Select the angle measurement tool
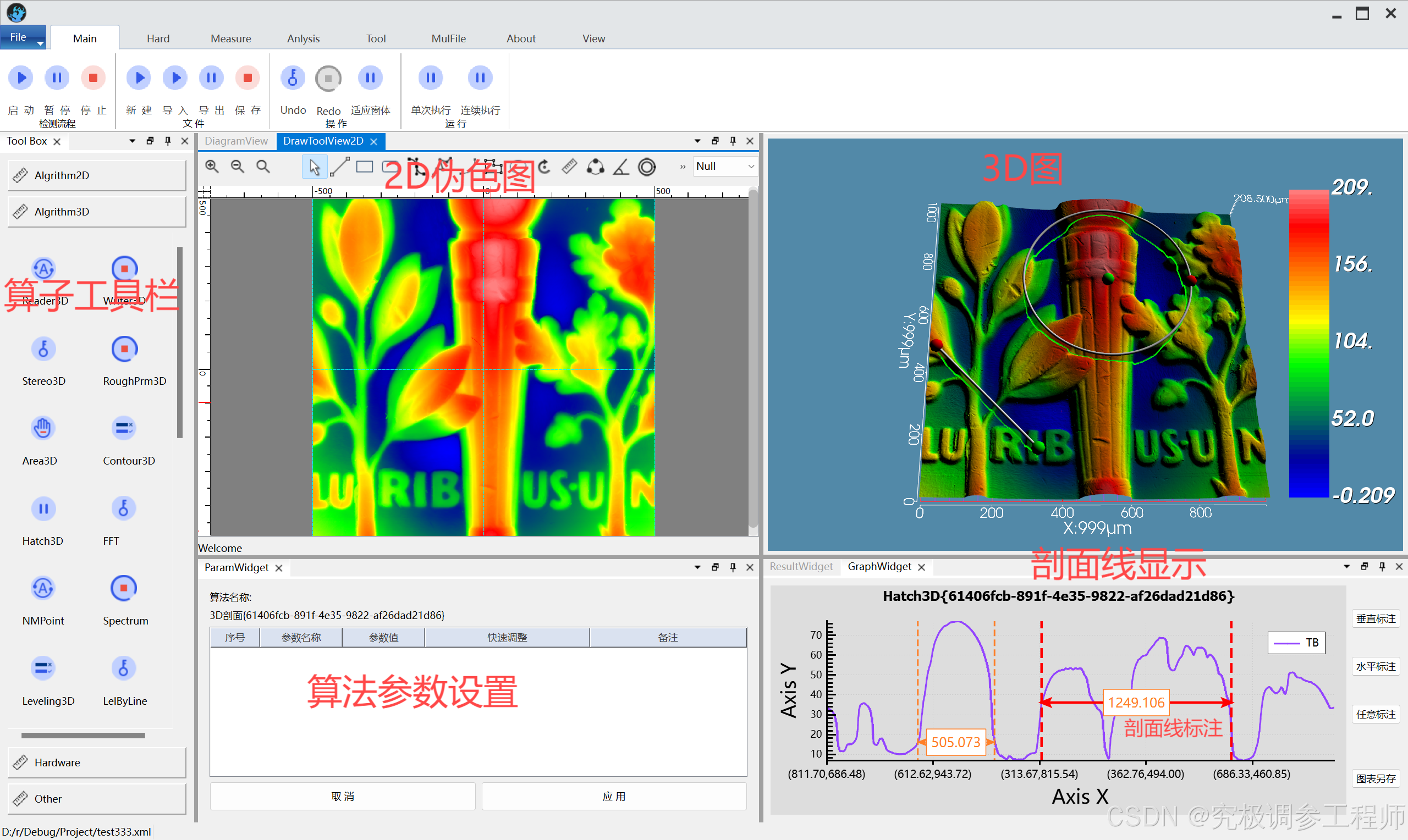Image resolution: width=1408 pixels, height=840 pixels. [x=621, y=167]
